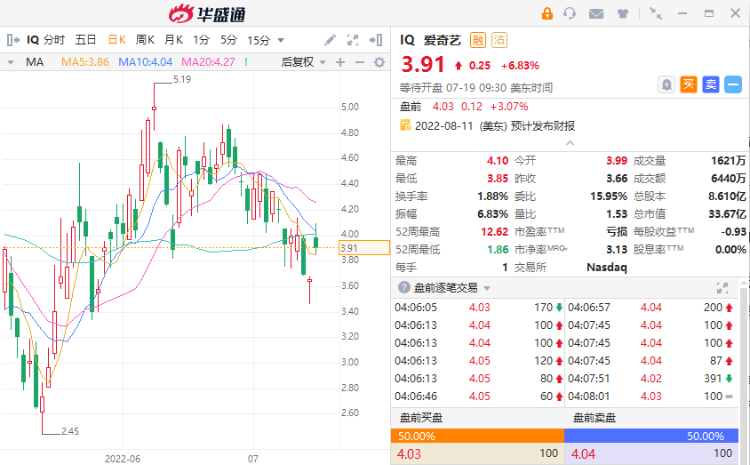Open 盘前逐笔交易 type dropdown arrow
Viewport: 750px width, 465px height.
[487, 288]
